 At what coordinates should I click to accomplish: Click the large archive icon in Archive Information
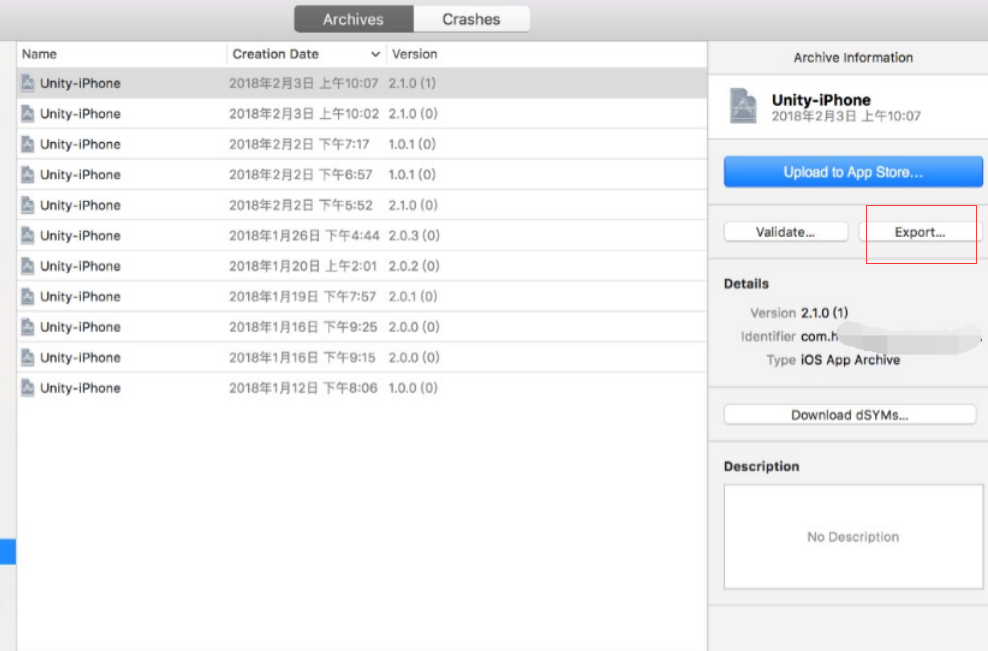tap(743, 106)
